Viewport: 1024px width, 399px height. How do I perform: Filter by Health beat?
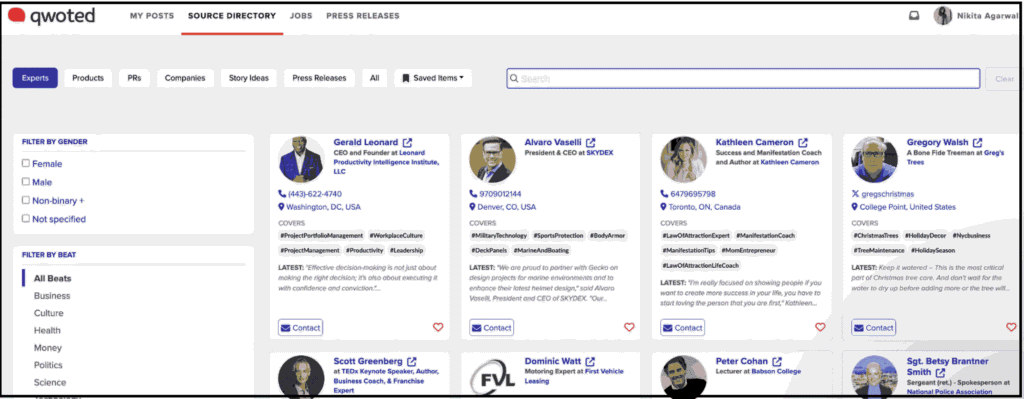(x=47, y=330)
